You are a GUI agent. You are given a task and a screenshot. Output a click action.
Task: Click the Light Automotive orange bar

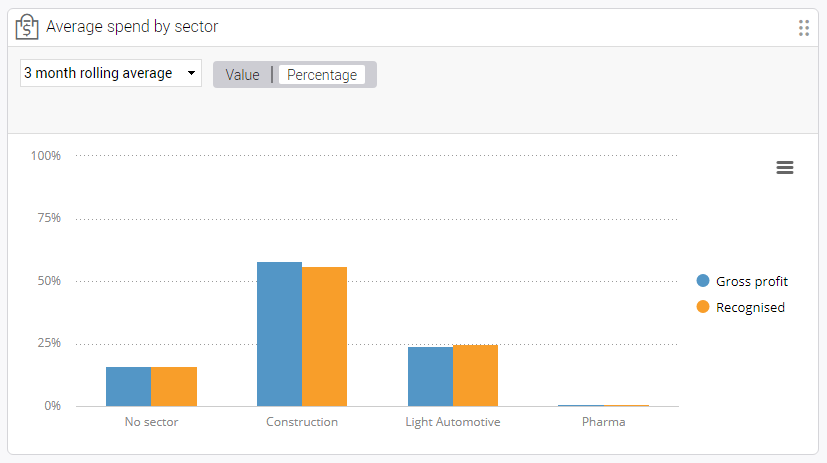click(x=475, y=375)
